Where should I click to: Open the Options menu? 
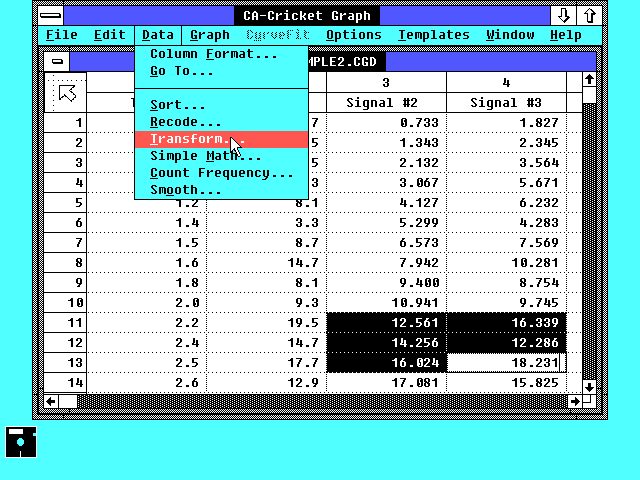point(353,35)
